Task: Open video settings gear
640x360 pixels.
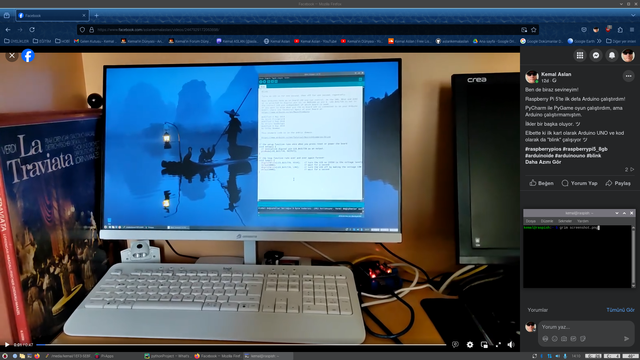Action: [x=470, y=345]
